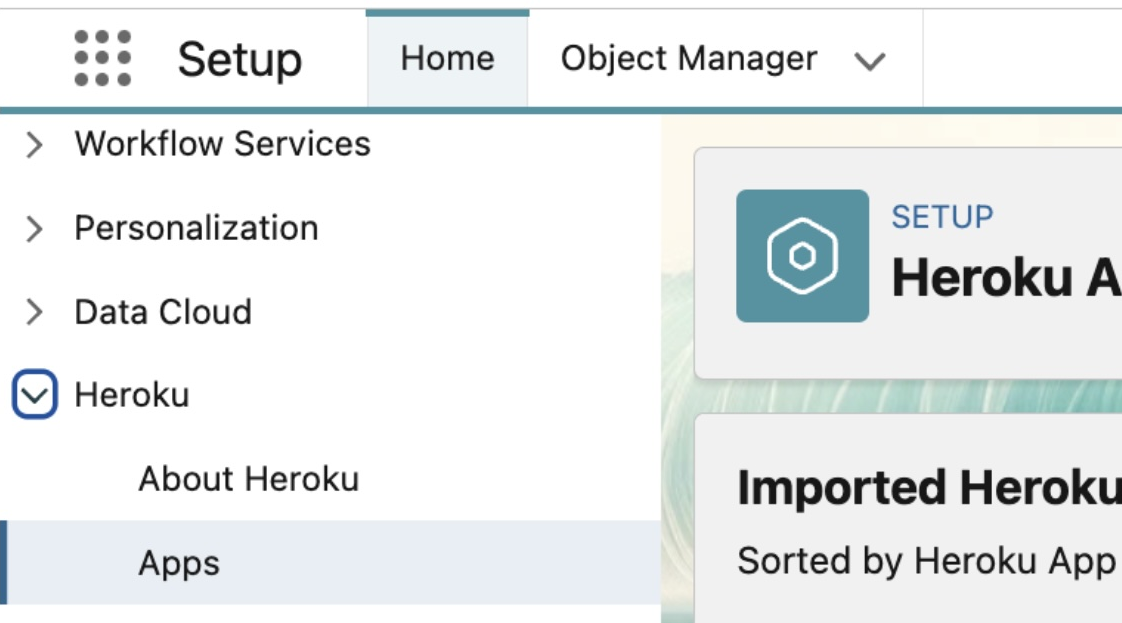Select the Workflow Services tree label
Screen dimensions: 1122x623
click(x=222, y=144)
